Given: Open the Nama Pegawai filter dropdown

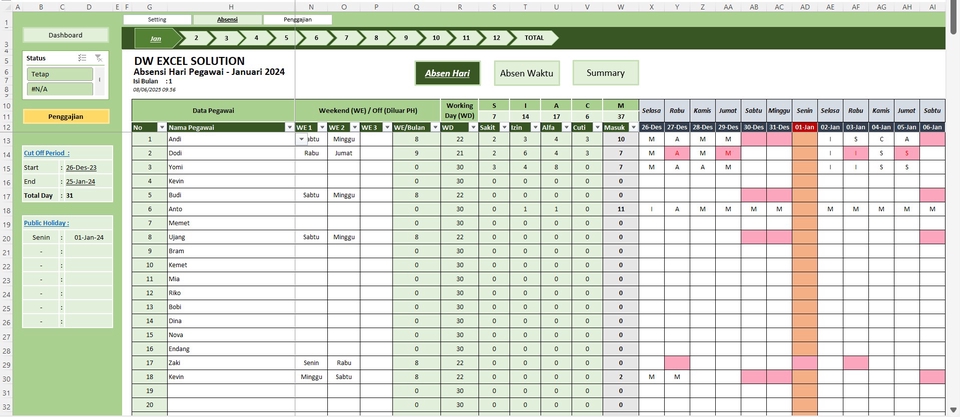Looking at the screenshot, I should coord(290,127).
